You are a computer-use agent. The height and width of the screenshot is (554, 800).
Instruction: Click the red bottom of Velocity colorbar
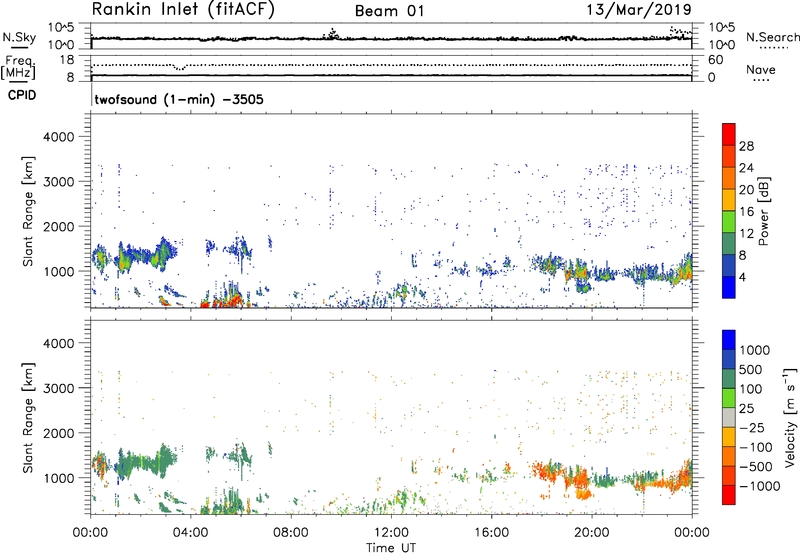729,495
